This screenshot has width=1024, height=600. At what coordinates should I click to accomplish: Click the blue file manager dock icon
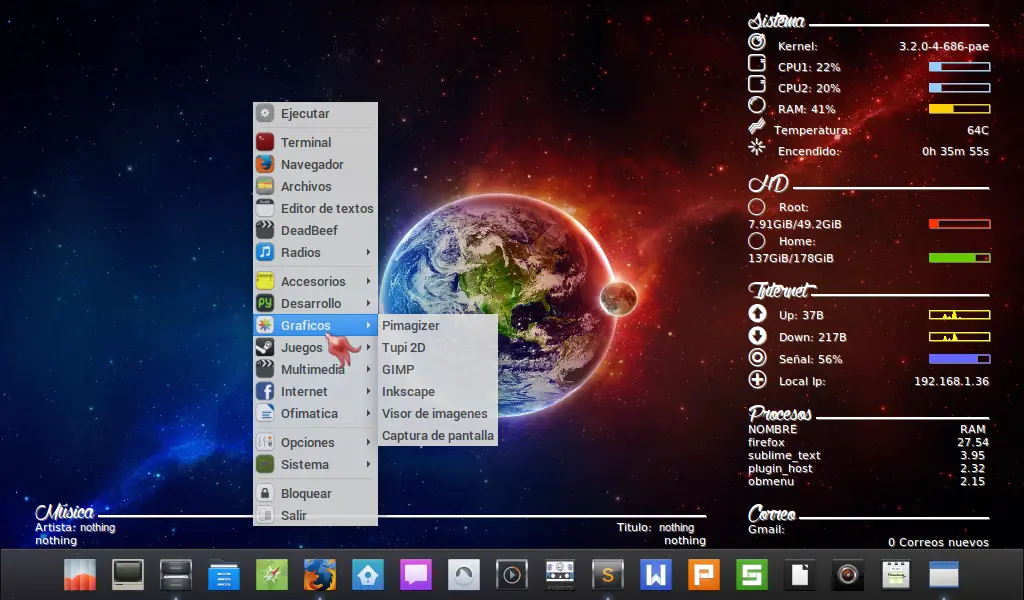click(223, 575)
